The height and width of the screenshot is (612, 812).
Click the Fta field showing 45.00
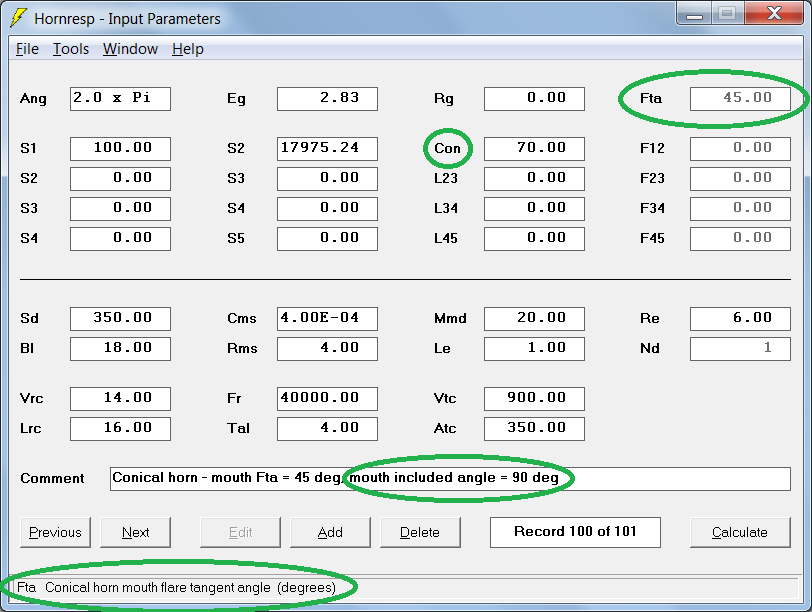(x=740, y=98)
